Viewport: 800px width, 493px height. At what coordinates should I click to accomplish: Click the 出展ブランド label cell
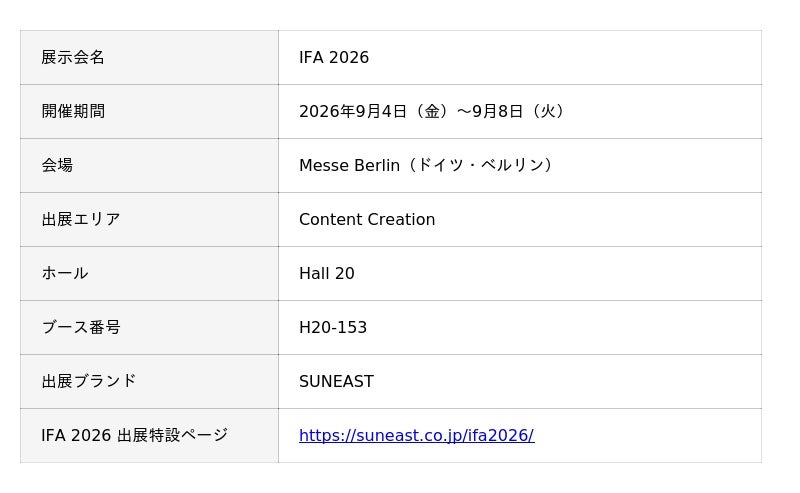[x=149, y=382]
